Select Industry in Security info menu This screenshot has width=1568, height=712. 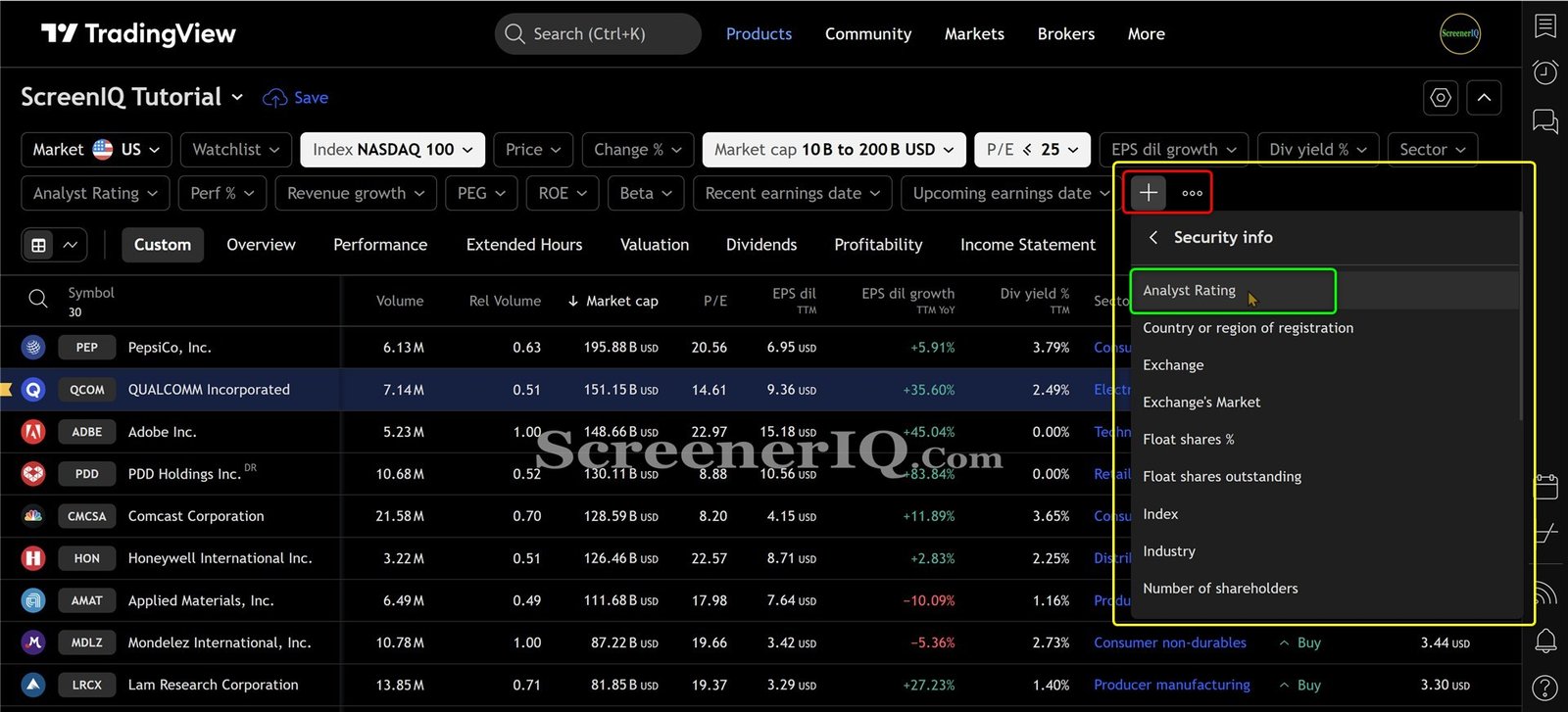(x=1324, y=551)
